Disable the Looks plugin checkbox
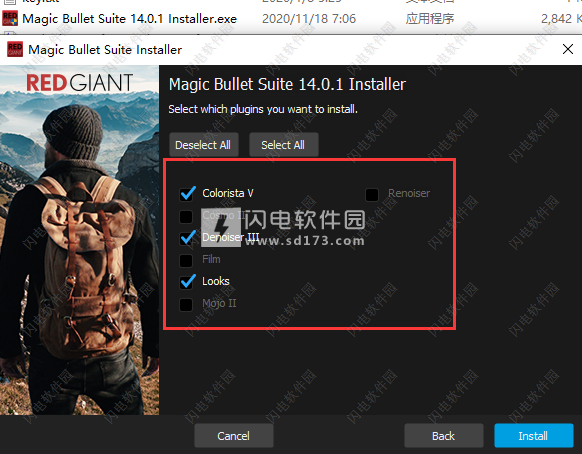 point(187,282)
